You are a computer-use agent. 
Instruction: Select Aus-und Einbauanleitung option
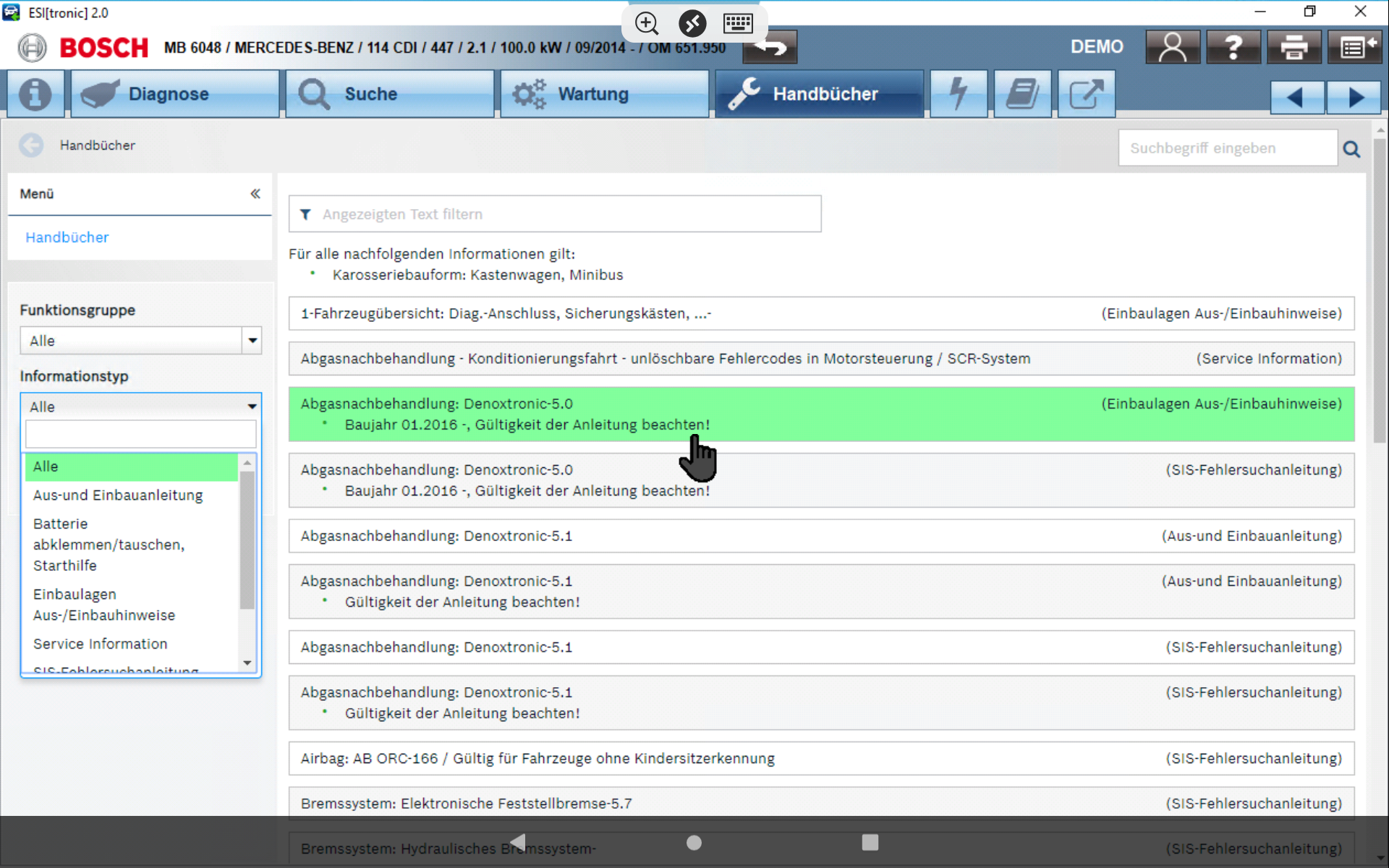tap(131, 495)
